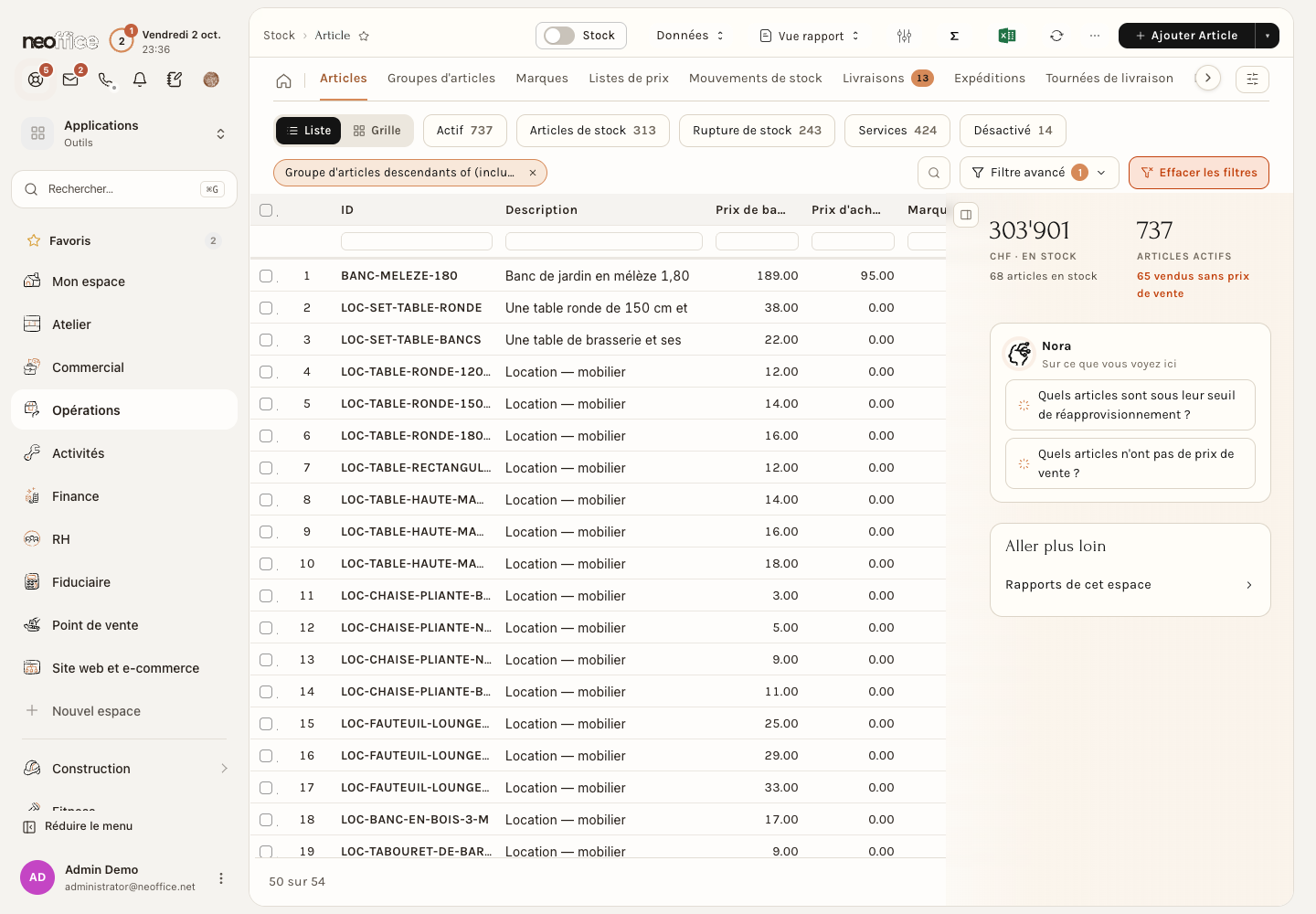
Task: Open the mail inbox icon
Action: coord(70,80)
